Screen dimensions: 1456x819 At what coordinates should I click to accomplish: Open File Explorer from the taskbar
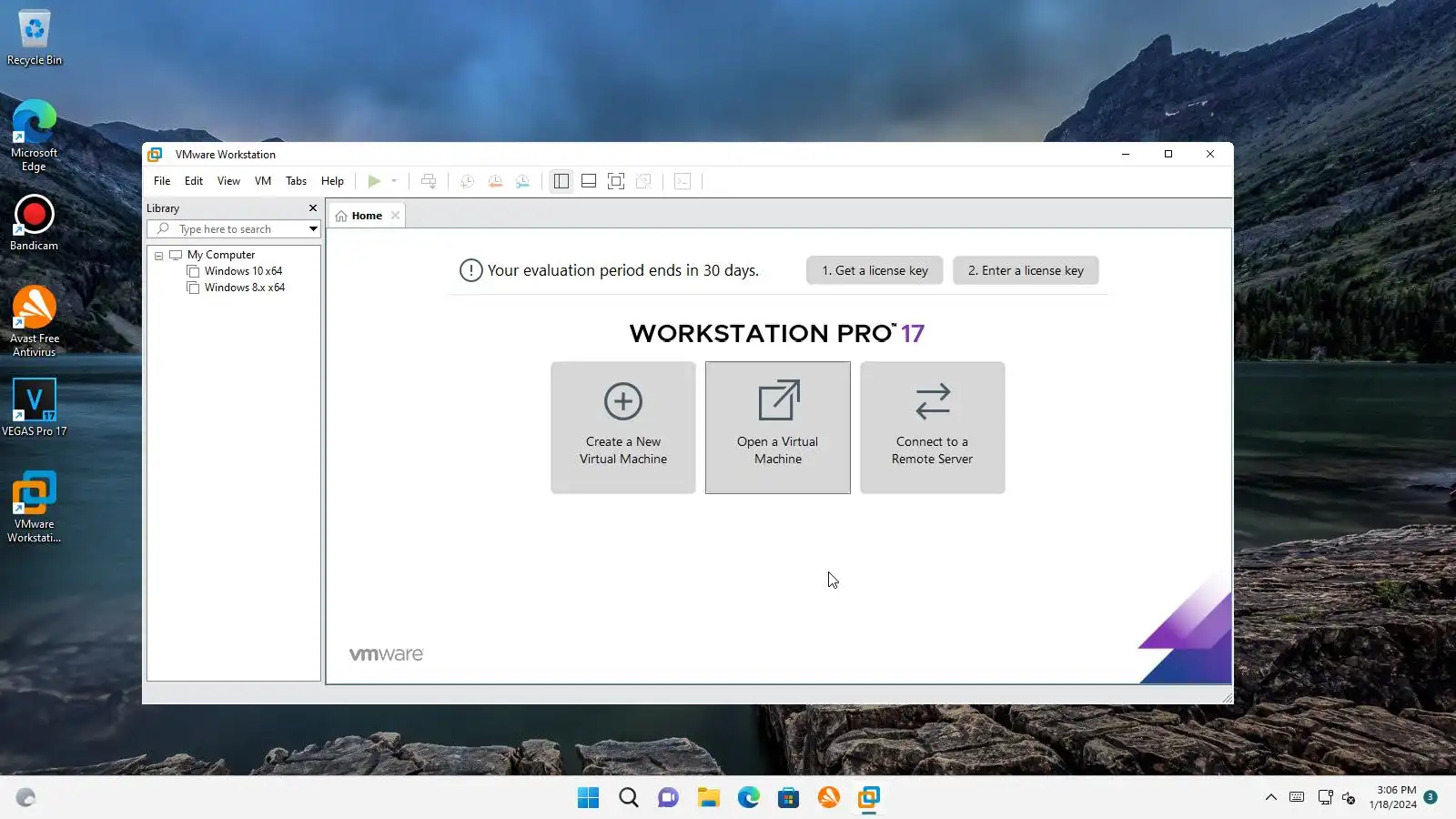pyautogui.click(x=709, y=798)
